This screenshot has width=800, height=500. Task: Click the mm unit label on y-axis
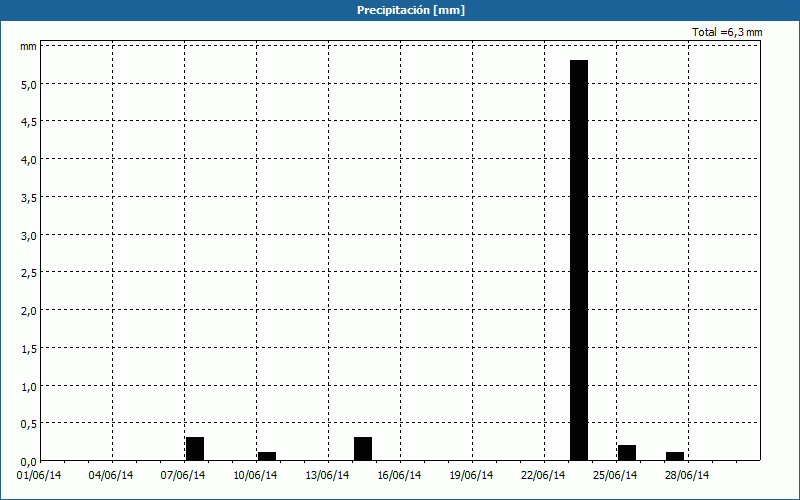click(x=29, y=47)
